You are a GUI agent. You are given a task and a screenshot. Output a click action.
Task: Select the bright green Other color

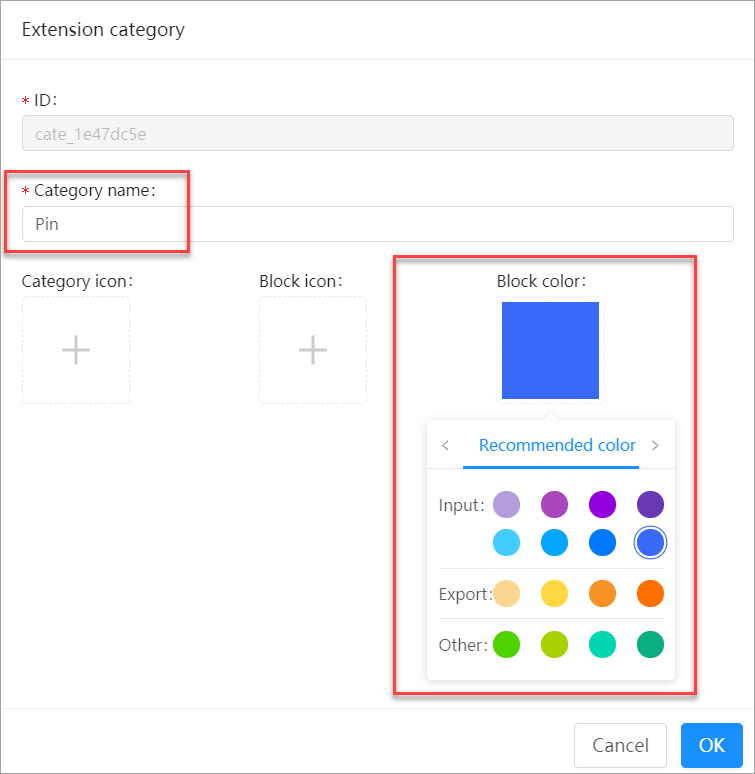point(506,645)
